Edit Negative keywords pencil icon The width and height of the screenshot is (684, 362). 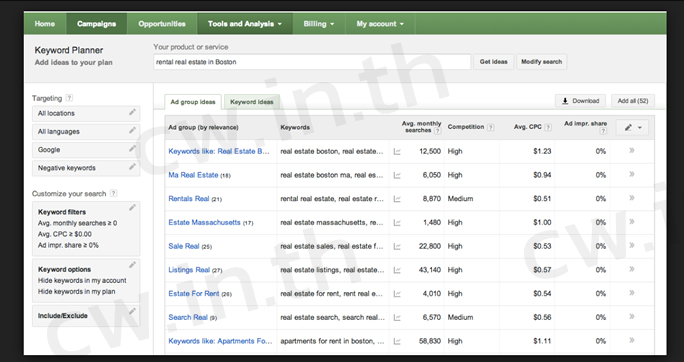(132, 167)
